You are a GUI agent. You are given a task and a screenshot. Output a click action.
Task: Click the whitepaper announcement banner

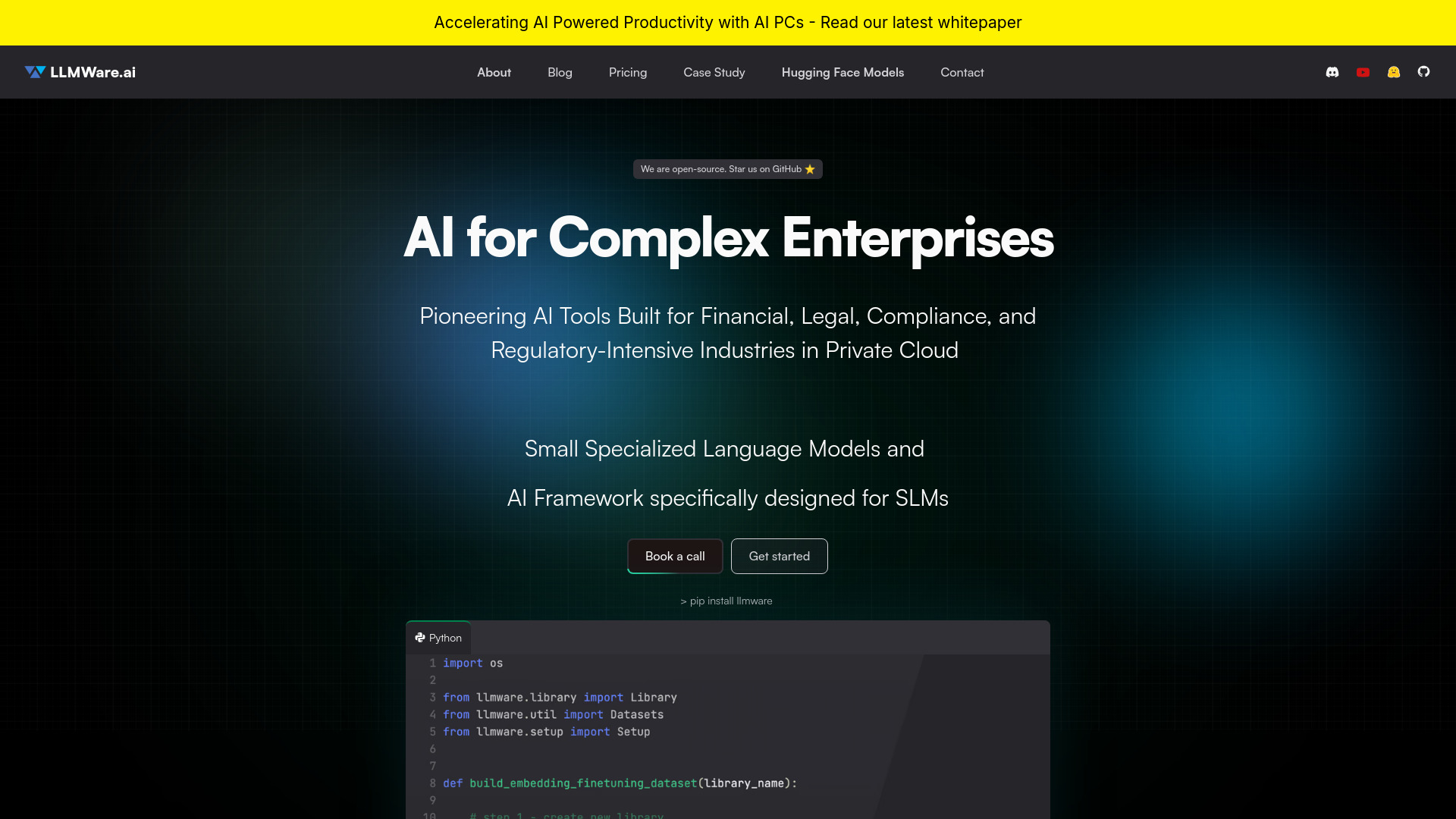pos(728,22)
